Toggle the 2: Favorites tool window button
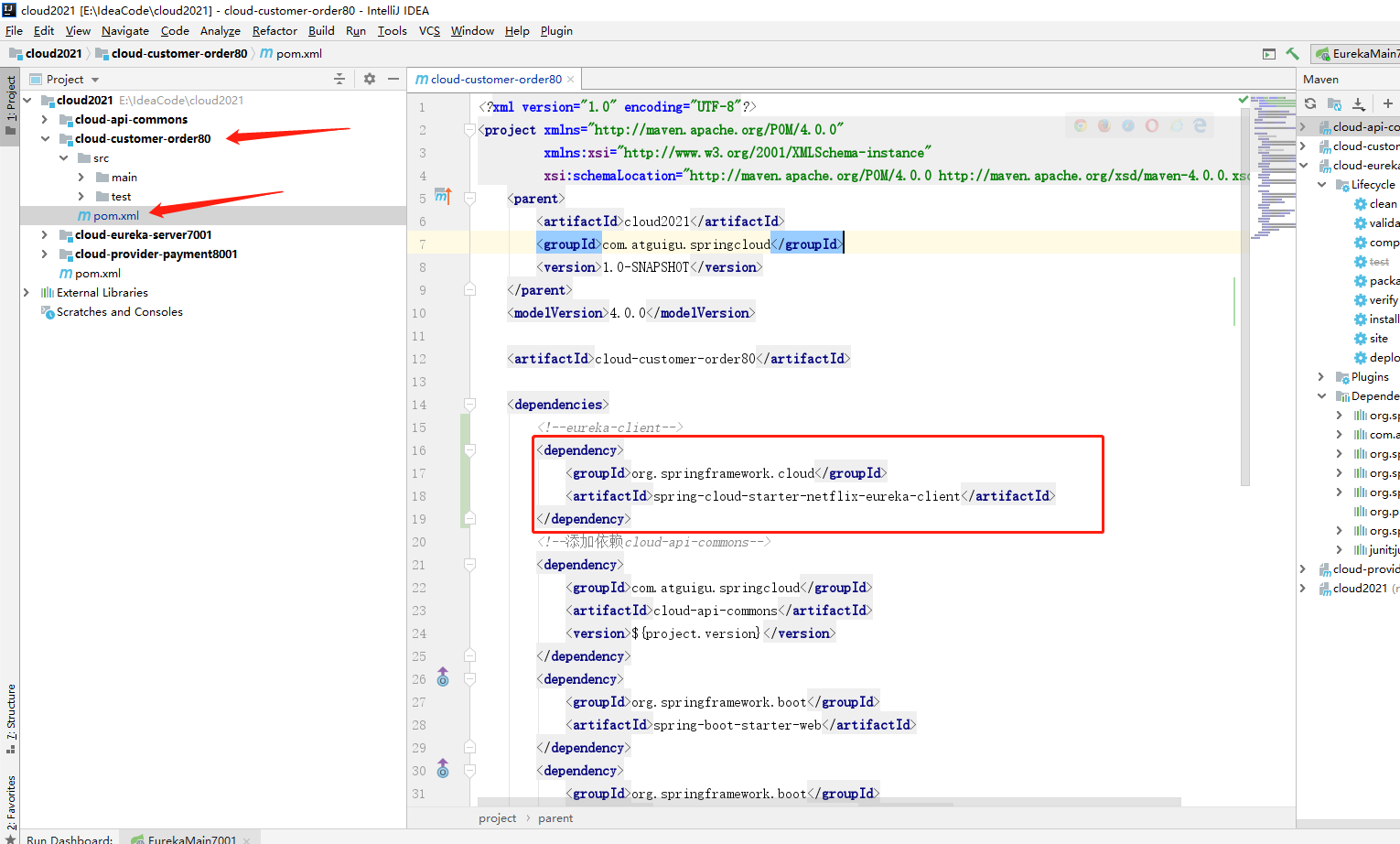This screenshot has height=844, width=1400. coord(10,802)
